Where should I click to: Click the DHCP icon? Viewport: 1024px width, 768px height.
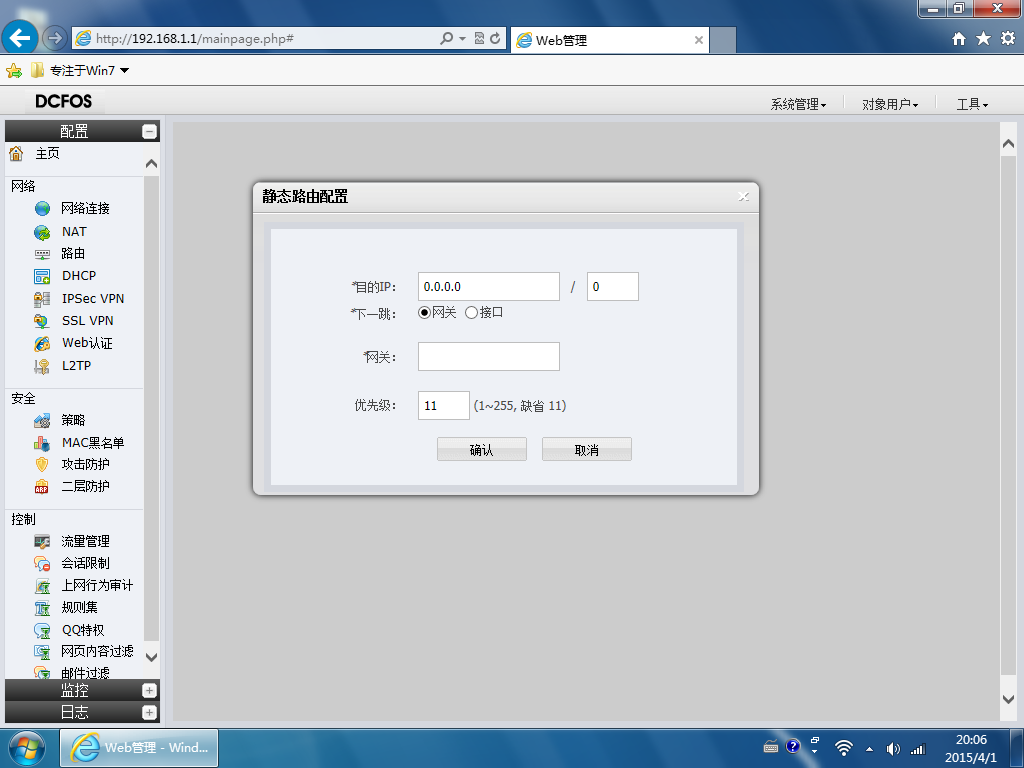coord(42,276)
